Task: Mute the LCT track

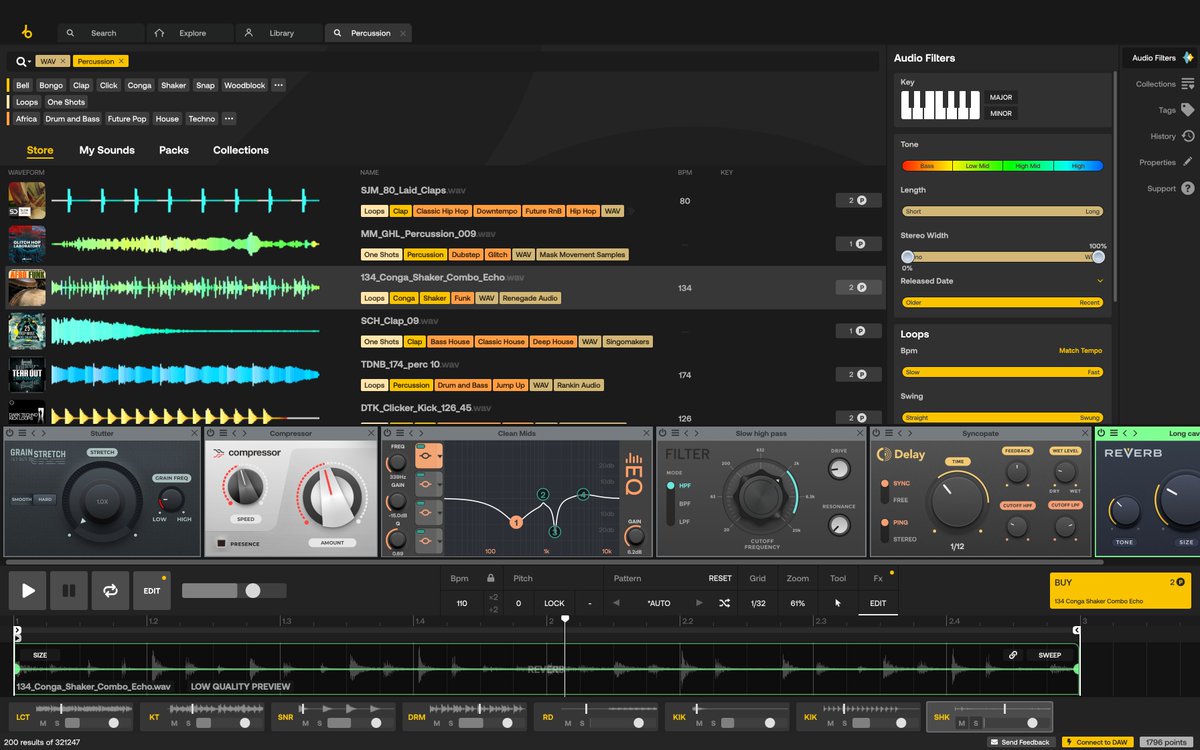Action: 42,722
